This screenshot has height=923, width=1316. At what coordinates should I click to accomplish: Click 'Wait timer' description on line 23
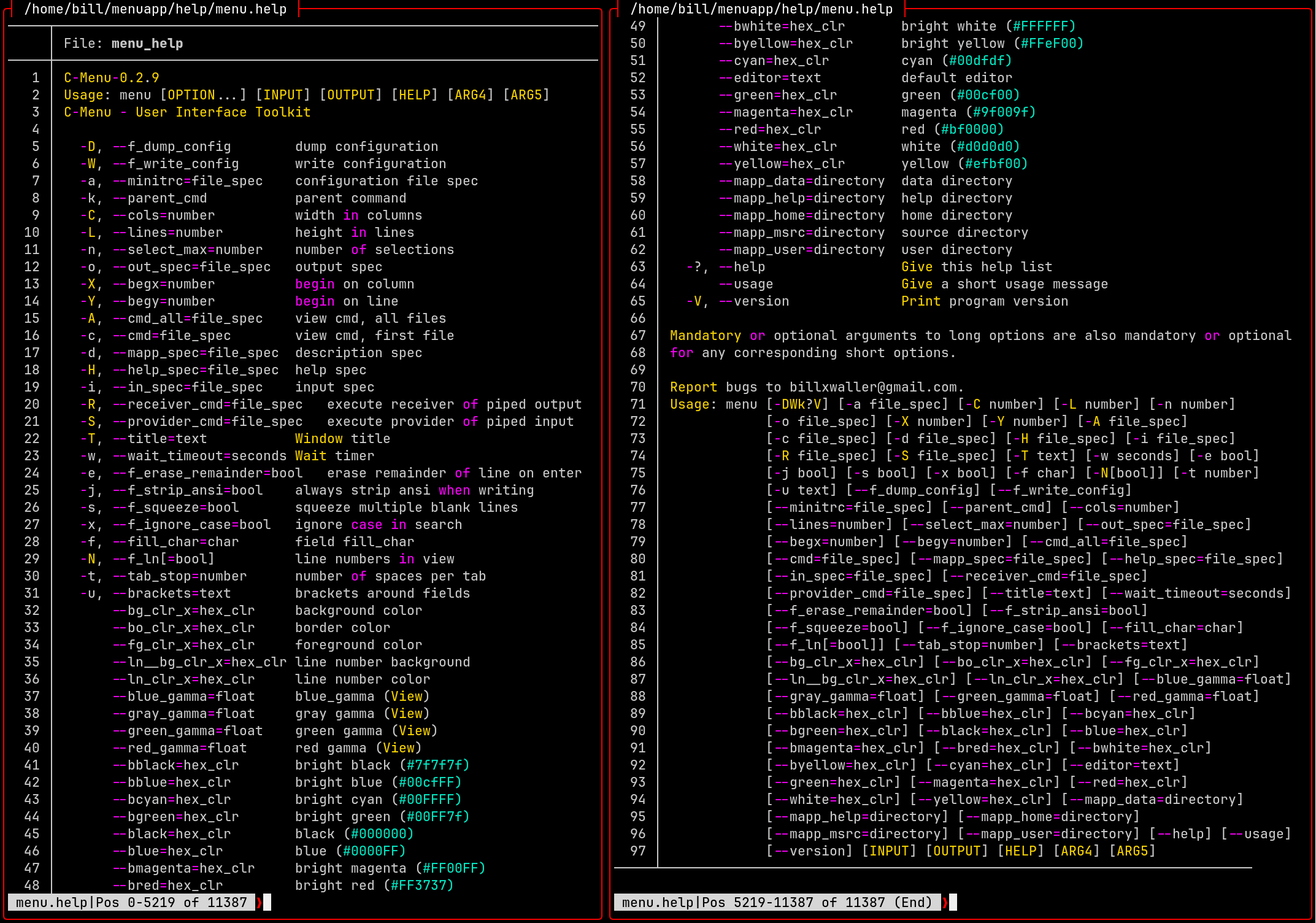(335, 456)
